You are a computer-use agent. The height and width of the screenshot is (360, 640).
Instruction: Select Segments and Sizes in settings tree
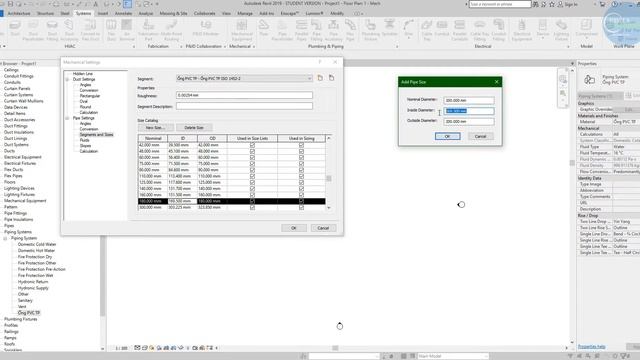pyautogui.click(x=96, y=135)
